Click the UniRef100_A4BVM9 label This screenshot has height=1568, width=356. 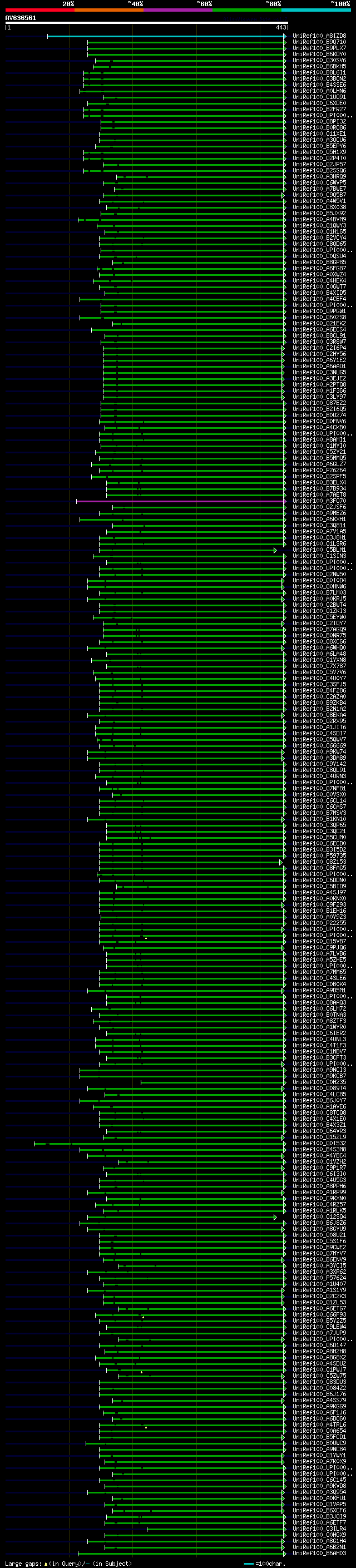pos(319,219)
